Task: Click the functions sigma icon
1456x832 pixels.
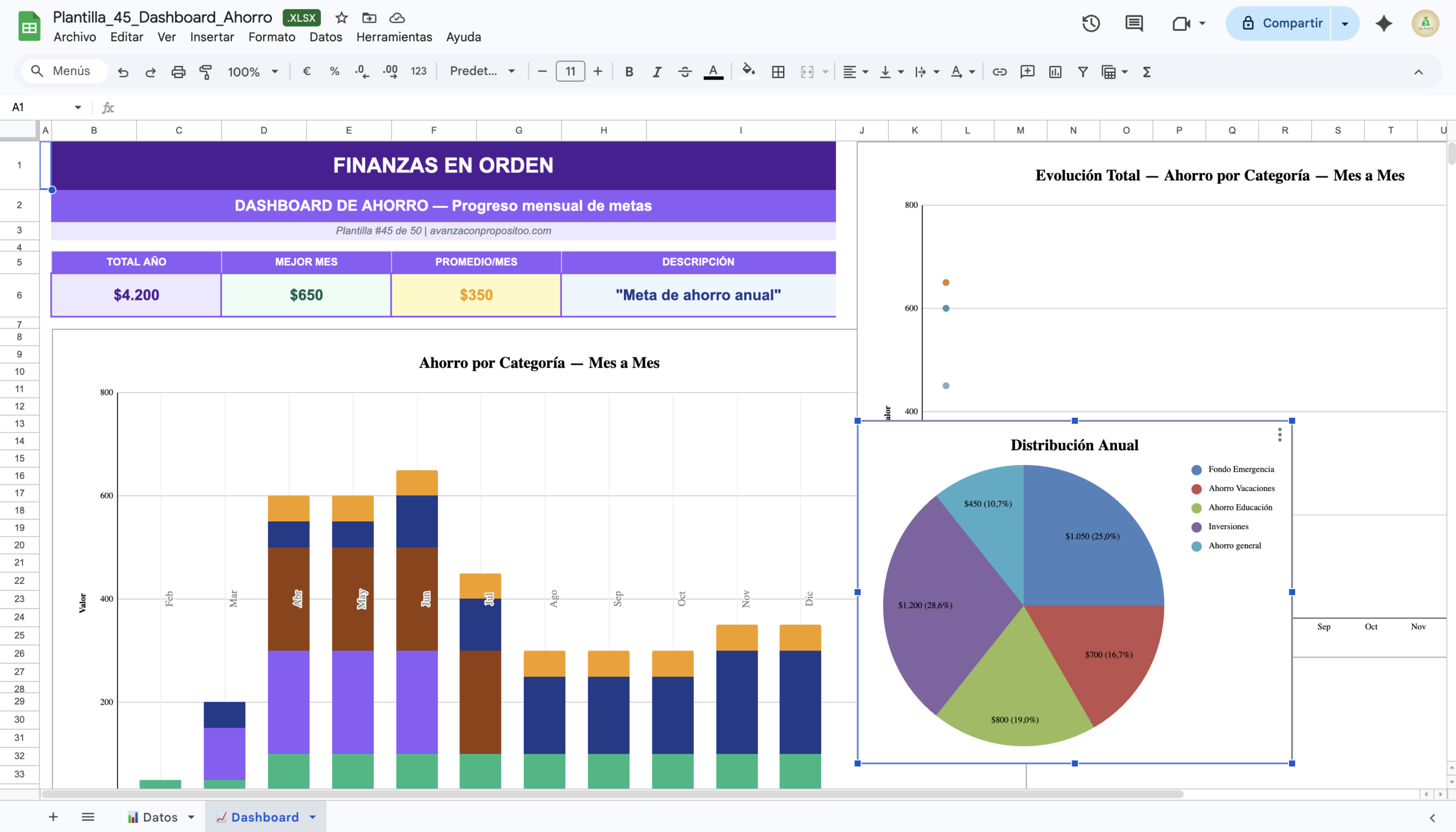Action: point(1147,72)
